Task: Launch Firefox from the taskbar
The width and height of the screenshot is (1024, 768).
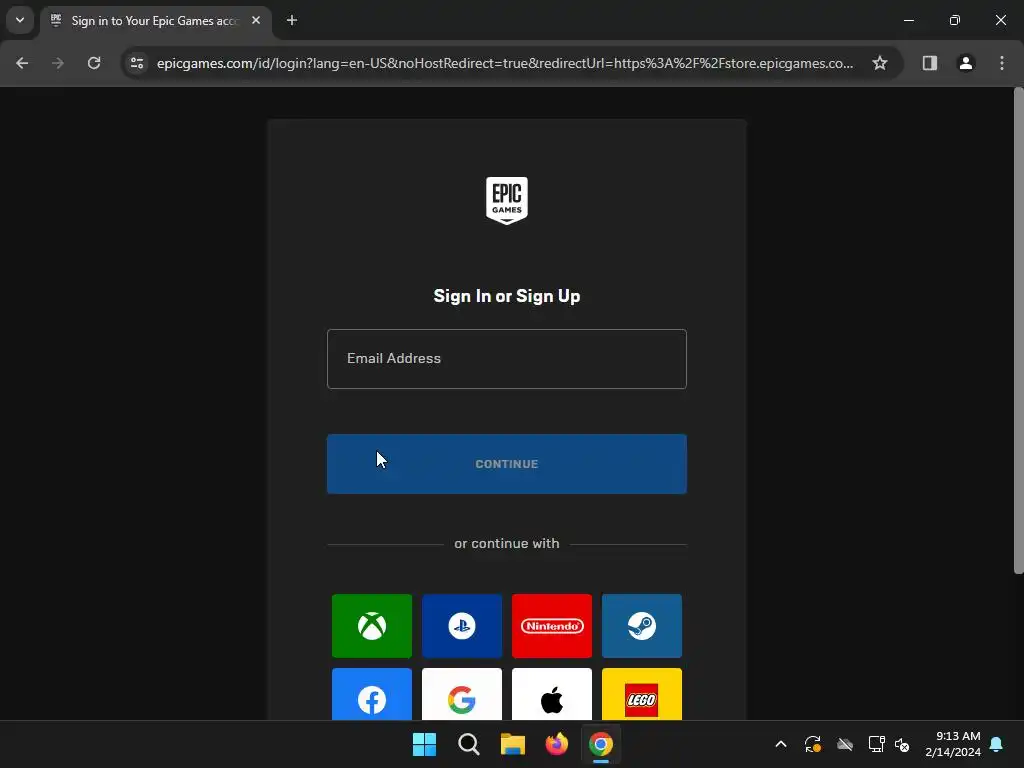Action: [556, 744]
